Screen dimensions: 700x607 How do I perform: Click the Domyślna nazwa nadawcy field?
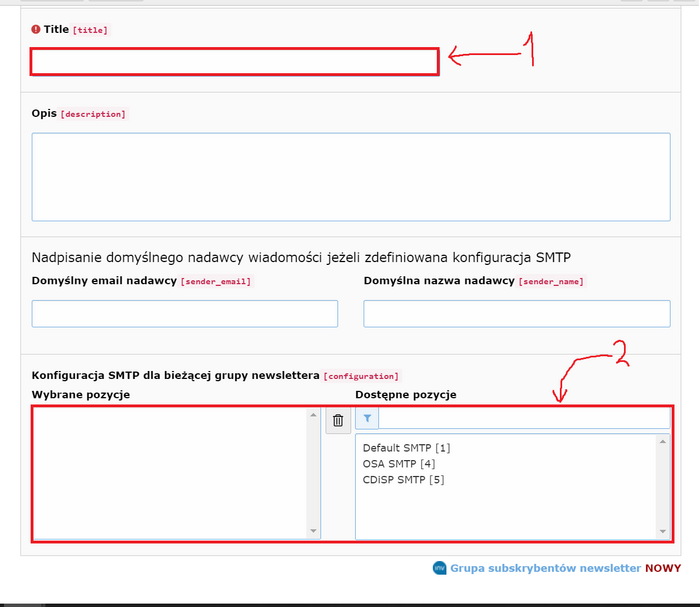click(516, 314)
